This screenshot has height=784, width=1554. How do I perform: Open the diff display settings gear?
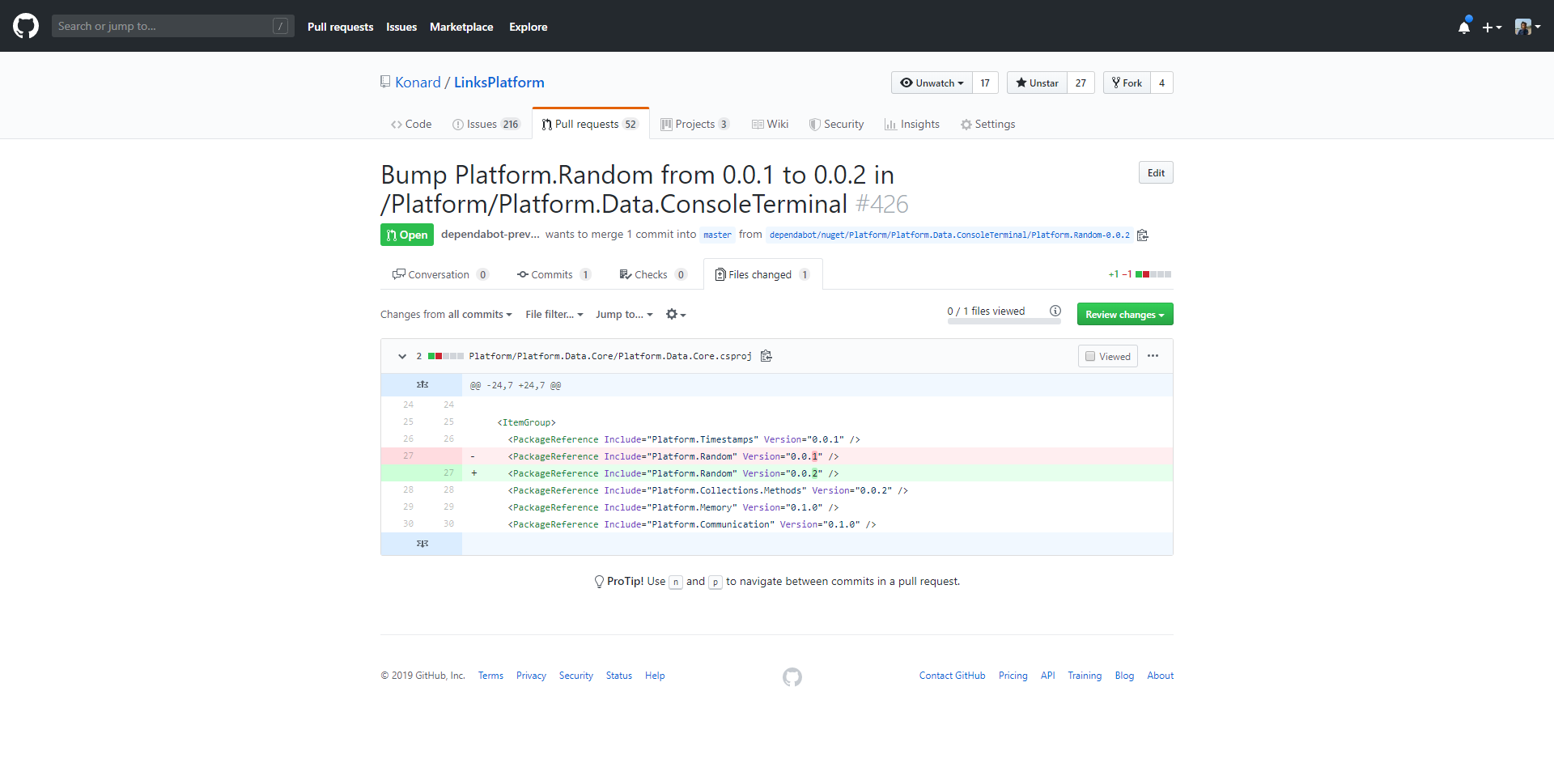point(674,314)
